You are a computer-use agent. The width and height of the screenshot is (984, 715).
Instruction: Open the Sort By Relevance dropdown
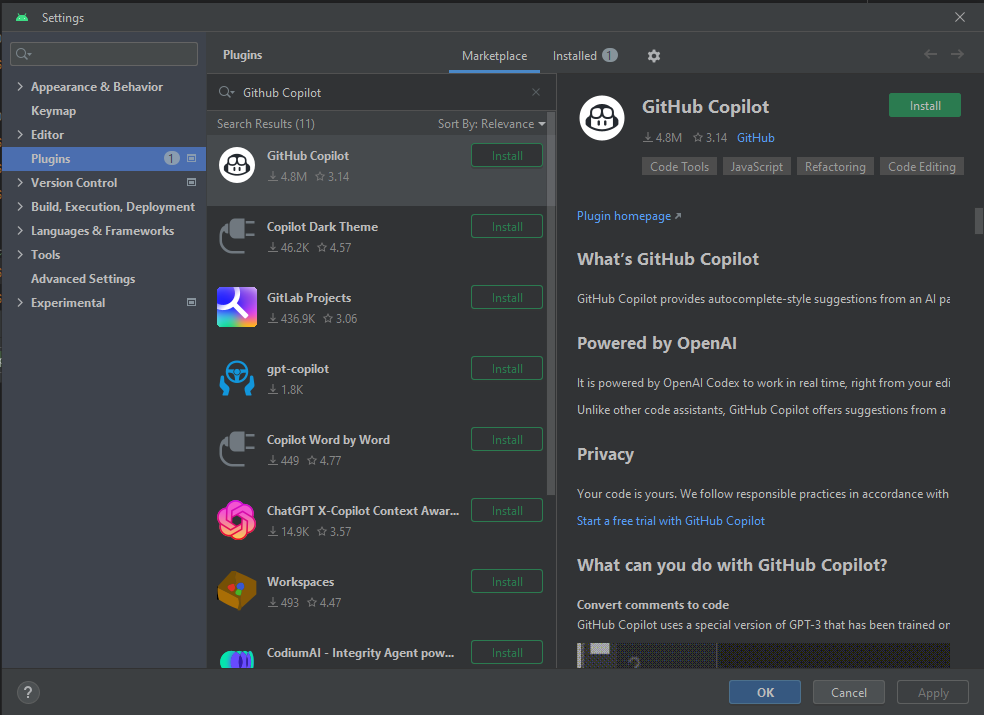pyautogui.click(x=491, y=124)
